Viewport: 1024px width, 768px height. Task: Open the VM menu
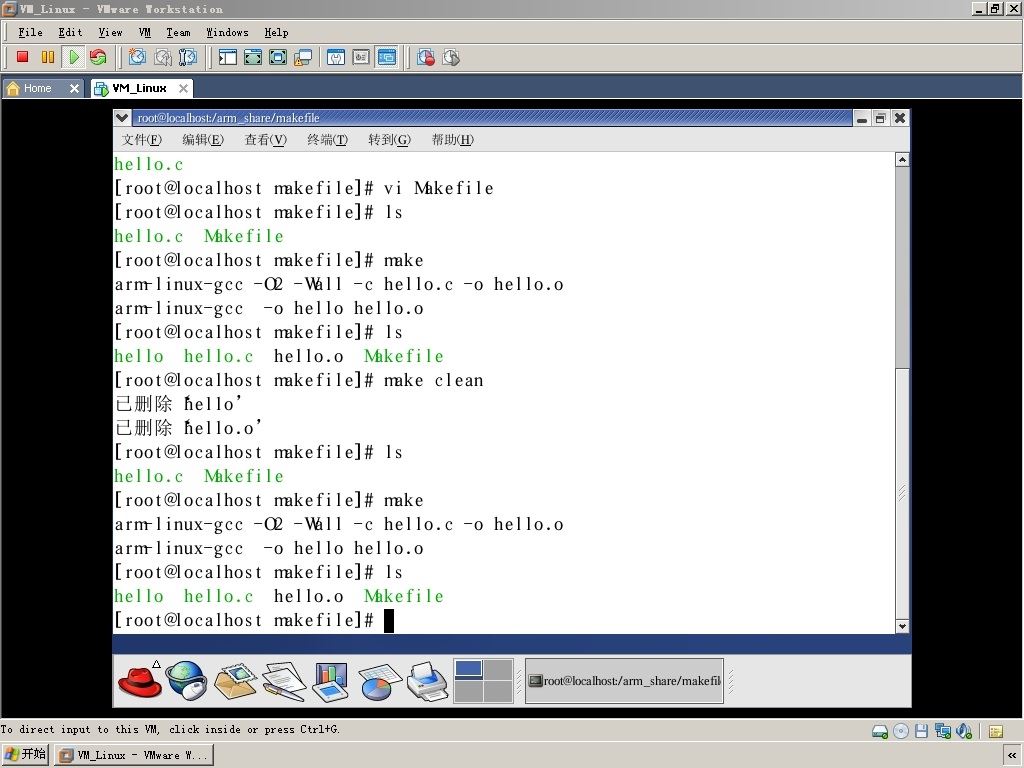(x=145, y=32)
